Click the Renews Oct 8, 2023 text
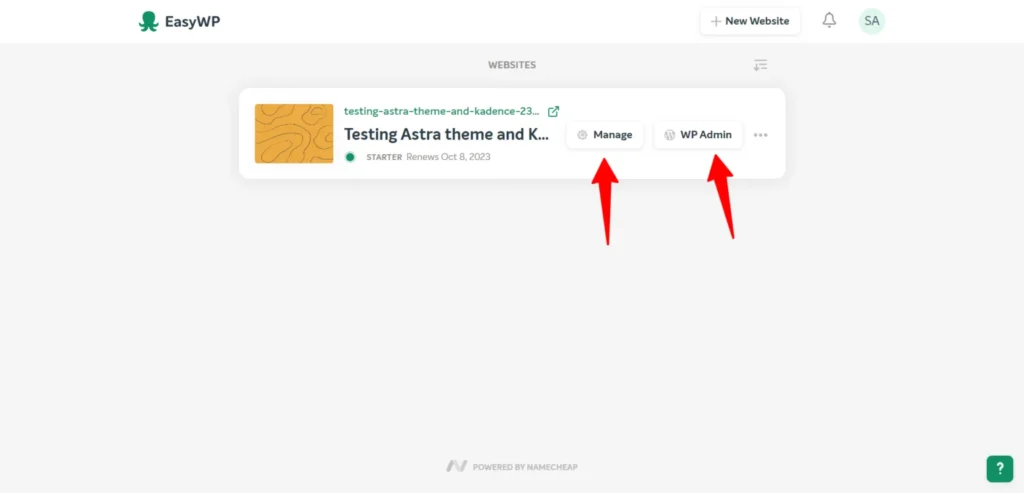 pyautogui.click(x=448, y=157)
